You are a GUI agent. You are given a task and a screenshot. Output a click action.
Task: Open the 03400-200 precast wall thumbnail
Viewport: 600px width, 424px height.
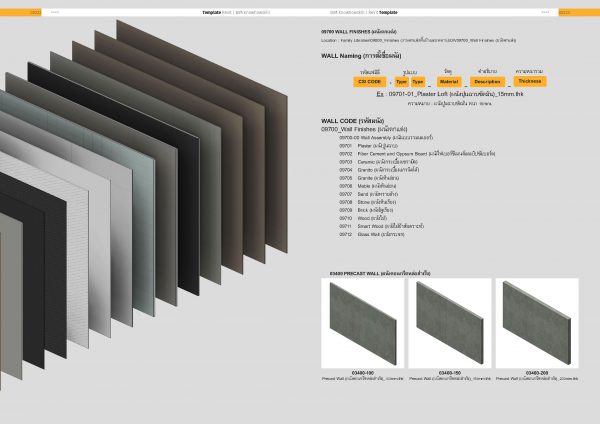click(536, 323)
